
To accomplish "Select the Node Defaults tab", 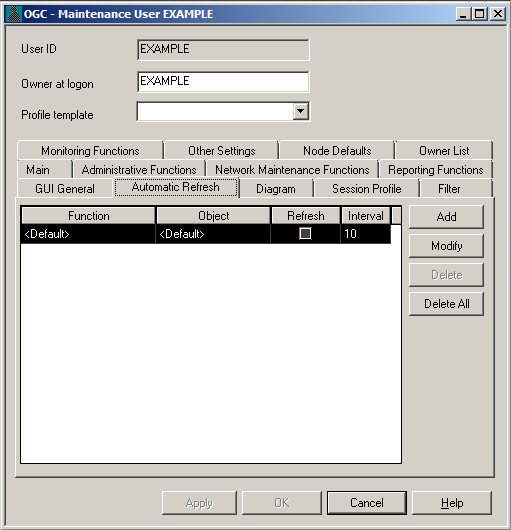I will coord(337,151).
